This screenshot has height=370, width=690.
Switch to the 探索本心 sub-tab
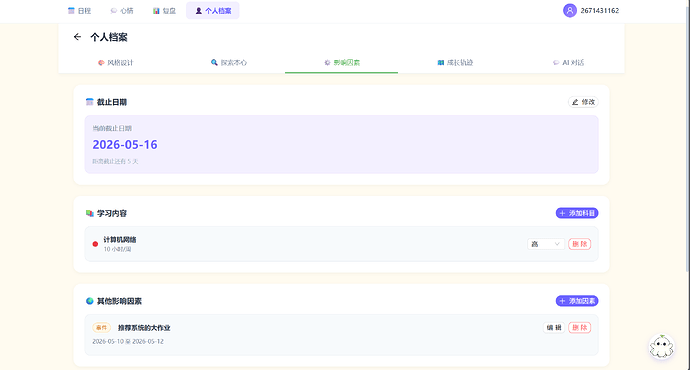click(229, 62)
